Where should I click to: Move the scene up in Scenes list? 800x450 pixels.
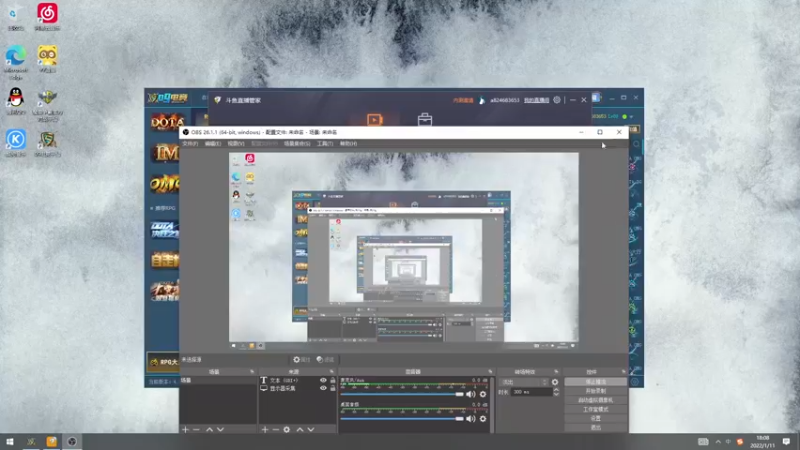[209, 430]
